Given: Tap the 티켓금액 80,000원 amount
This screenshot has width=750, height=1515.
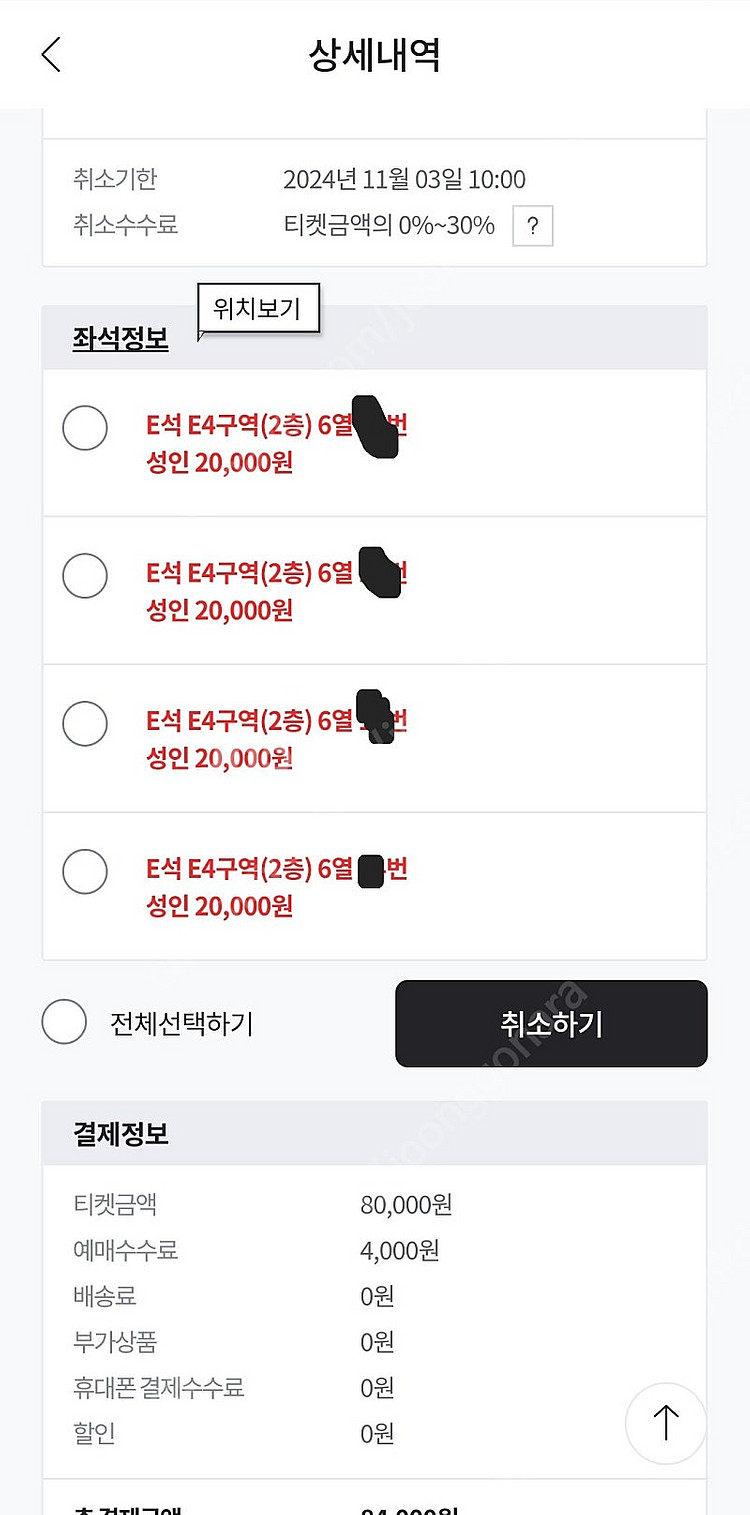Looking at the screenshot, I should (406, 1204).
